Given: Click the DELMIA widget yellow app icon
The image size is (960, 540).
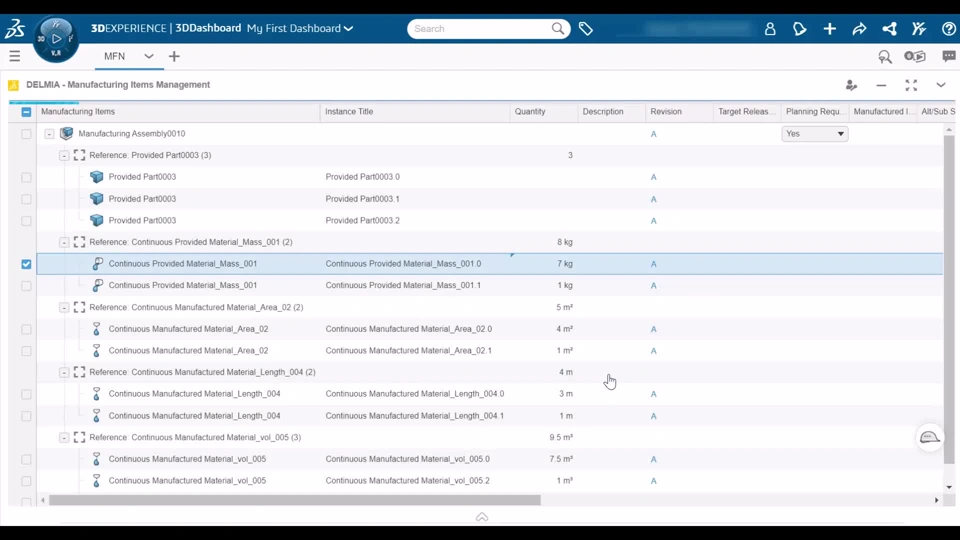Looking at the screenshot, I should [13, 85].
